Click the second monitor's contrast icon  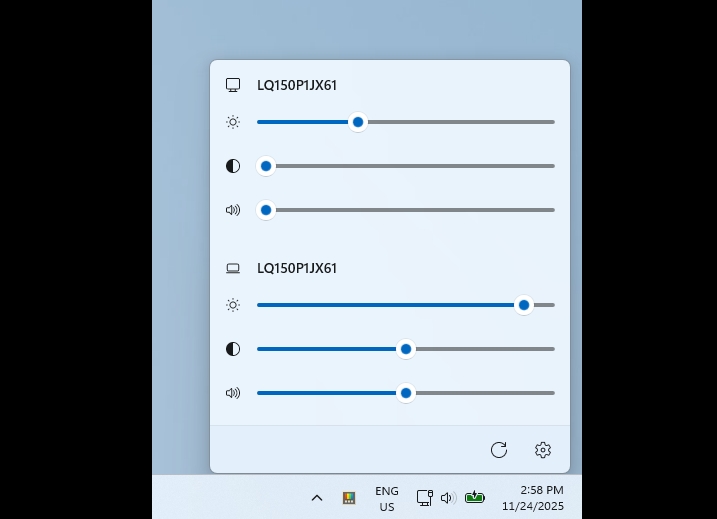(233, 349)
